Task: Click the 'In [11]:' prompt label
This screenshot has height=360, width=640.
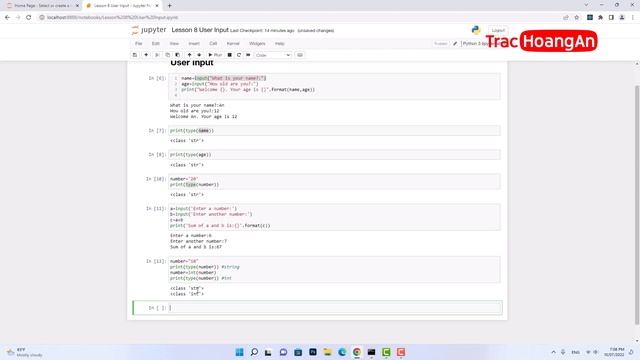Action: 156,209
